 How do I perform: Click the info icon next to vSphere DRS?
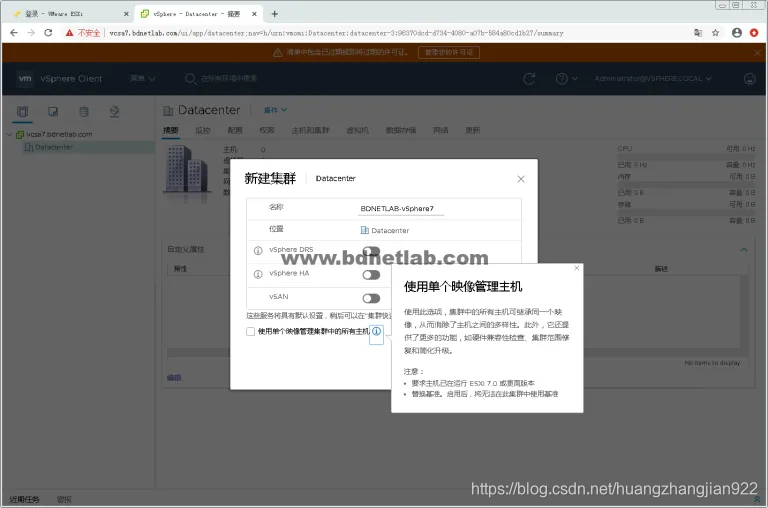click(258, 250)
